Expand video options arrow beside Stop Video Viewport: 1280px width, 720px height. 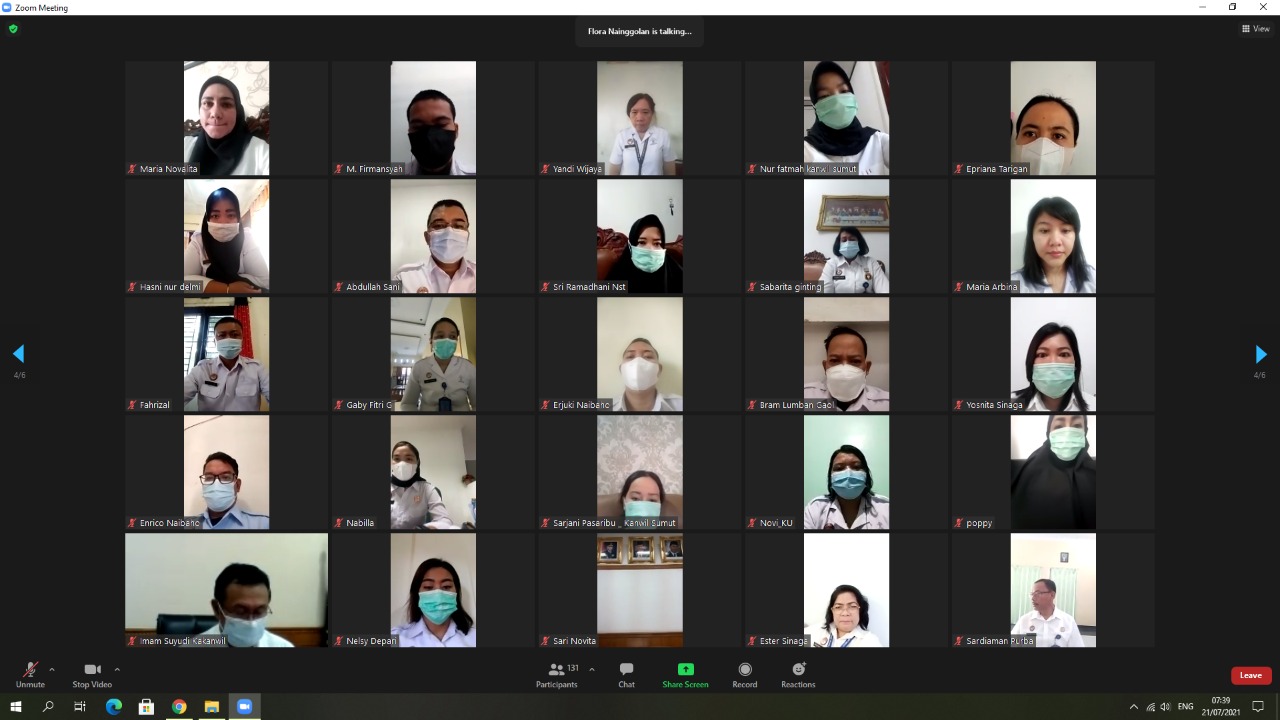117,669
